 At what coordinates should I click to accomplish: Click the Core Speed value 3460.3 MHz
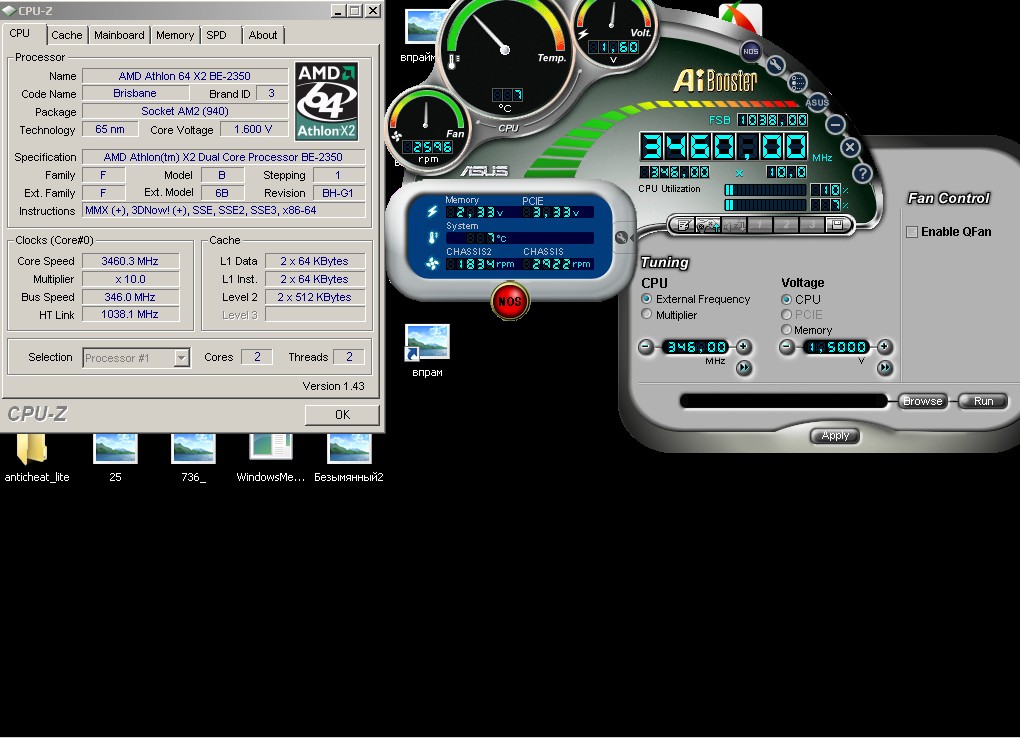coord(130,261)
